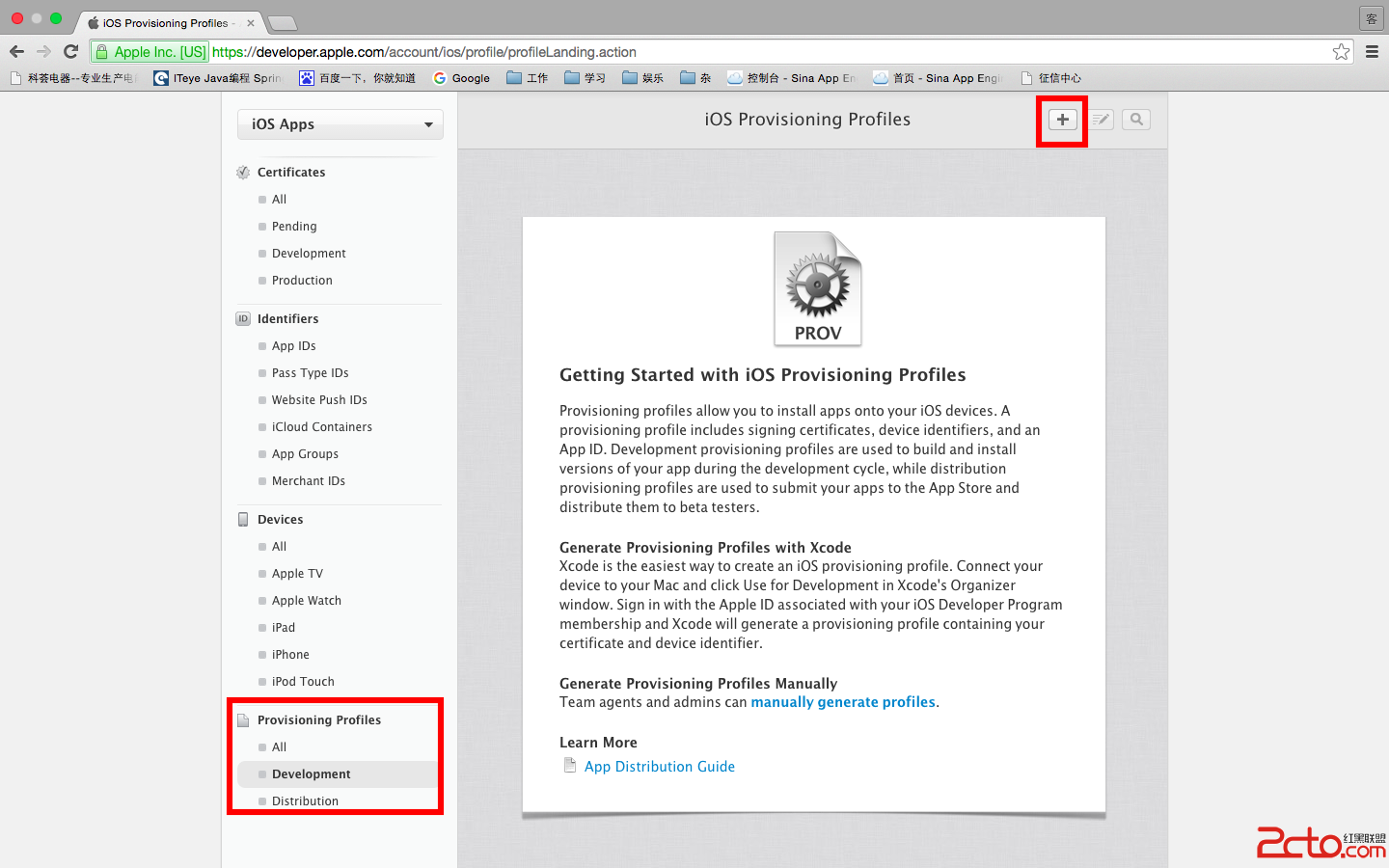
Task: Select iPhone devices
Action: [x=290, y=655]
